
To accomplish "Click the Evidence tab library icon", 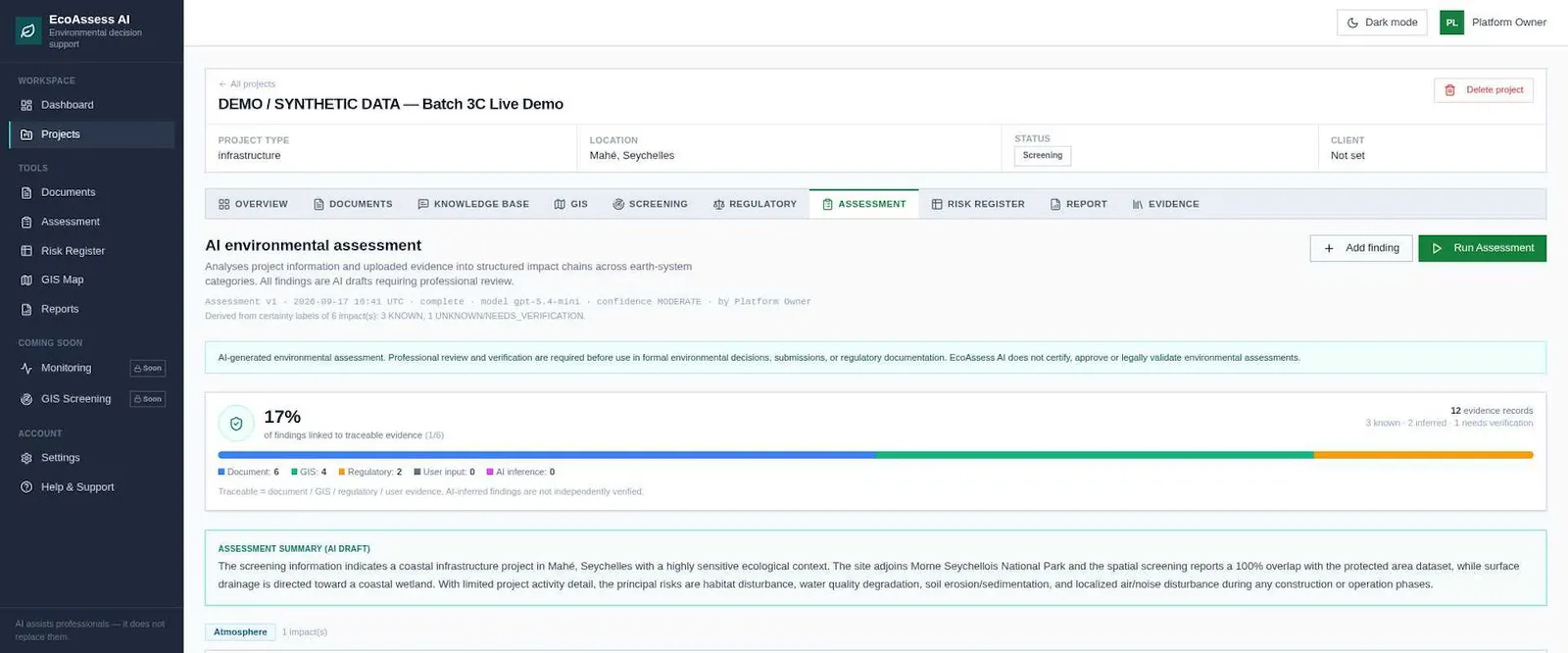I will [x=1138, y=204].
